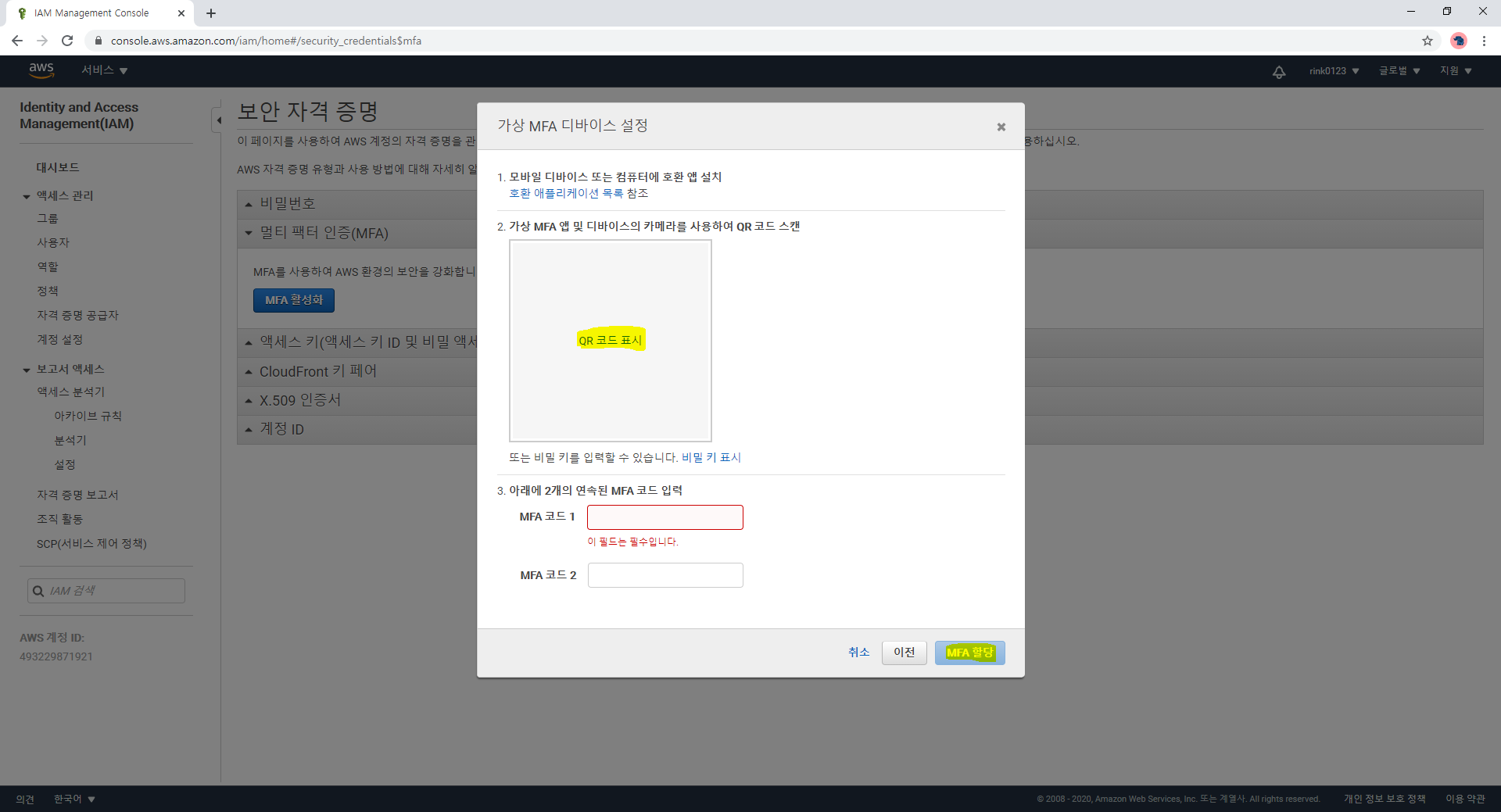Image resolution: width=1501 pixels, height=812 pixels.
Task: Focus the MFA 코드 2 input field
Action: (665, 575)
